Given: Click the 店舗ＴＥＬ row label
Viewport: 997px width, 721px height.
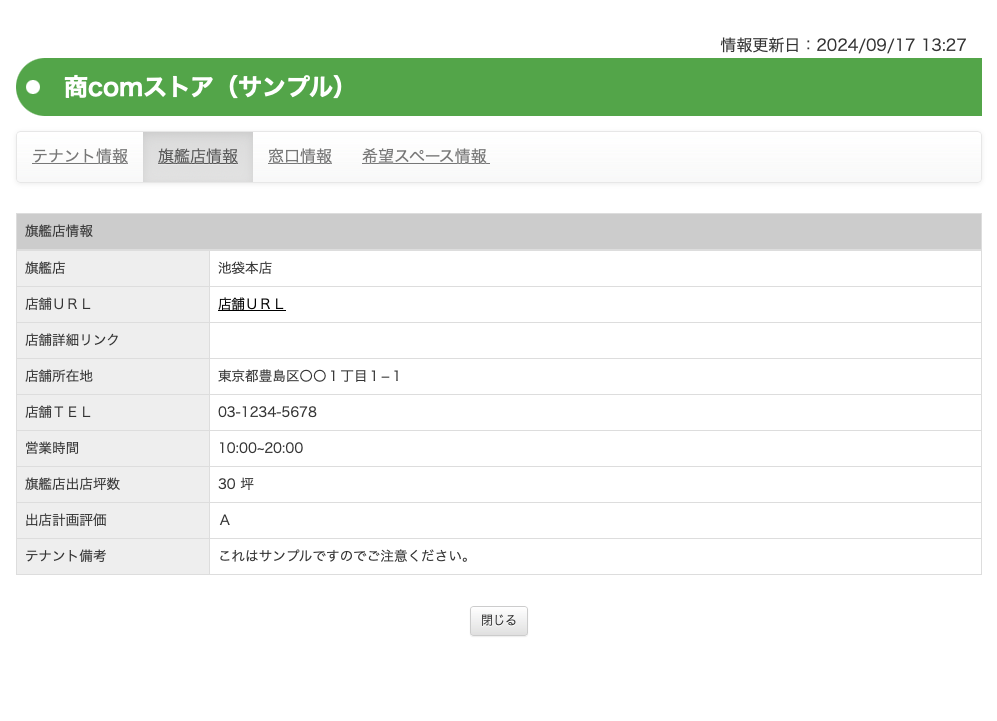Looking at the screenshot, I should [x=58, y=412].
